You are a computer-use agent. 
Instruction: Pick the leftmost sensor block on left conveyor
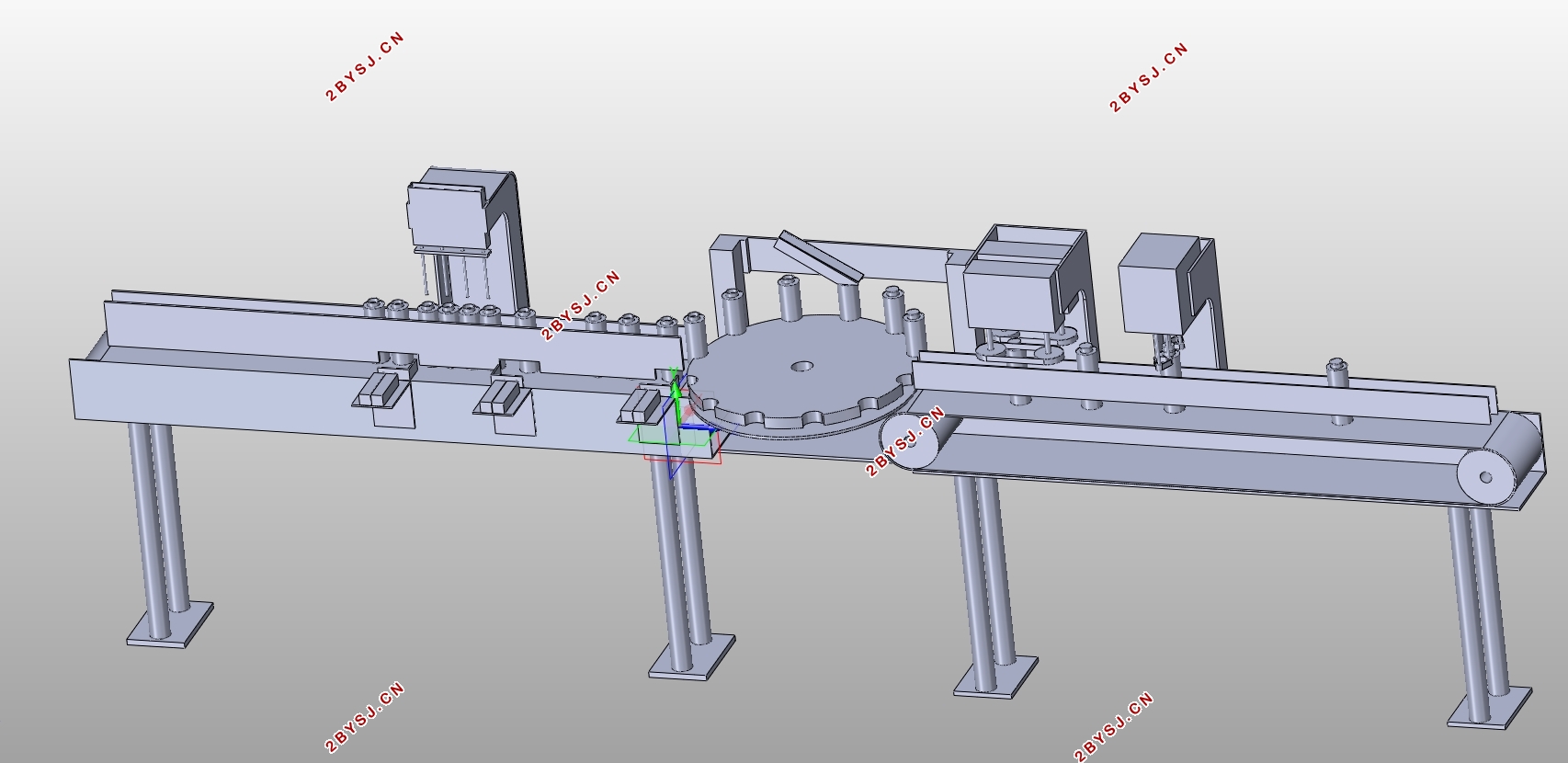click(378, 388)
